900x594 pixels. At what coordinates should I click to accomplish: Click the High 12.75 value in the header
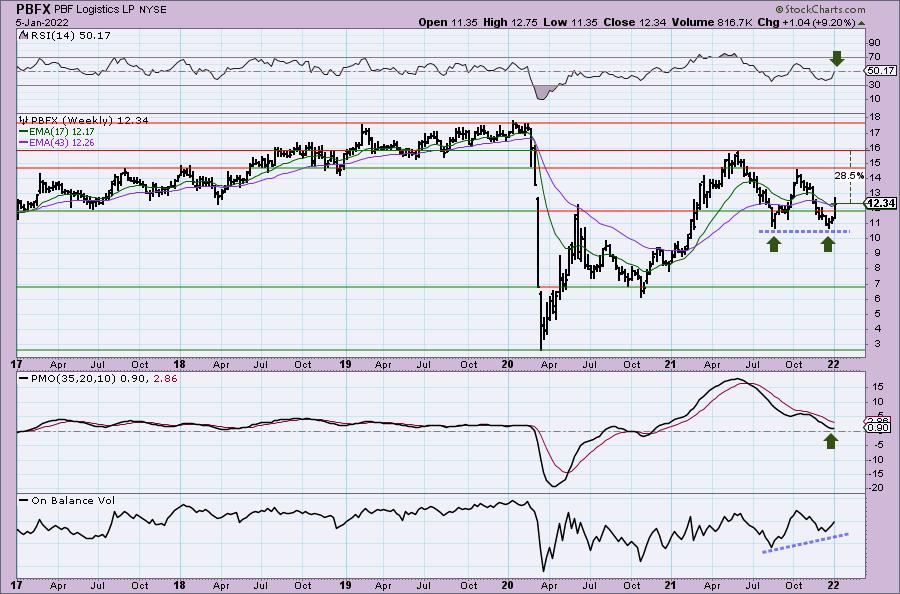pyautogui.click(x=510, y=22)
